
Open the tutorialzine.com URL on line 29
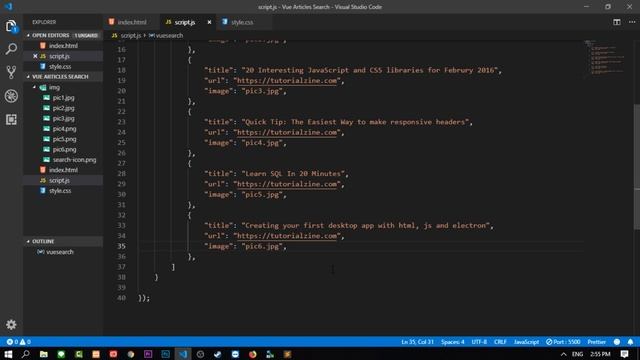pyautogui.click(x=287, y=184)
